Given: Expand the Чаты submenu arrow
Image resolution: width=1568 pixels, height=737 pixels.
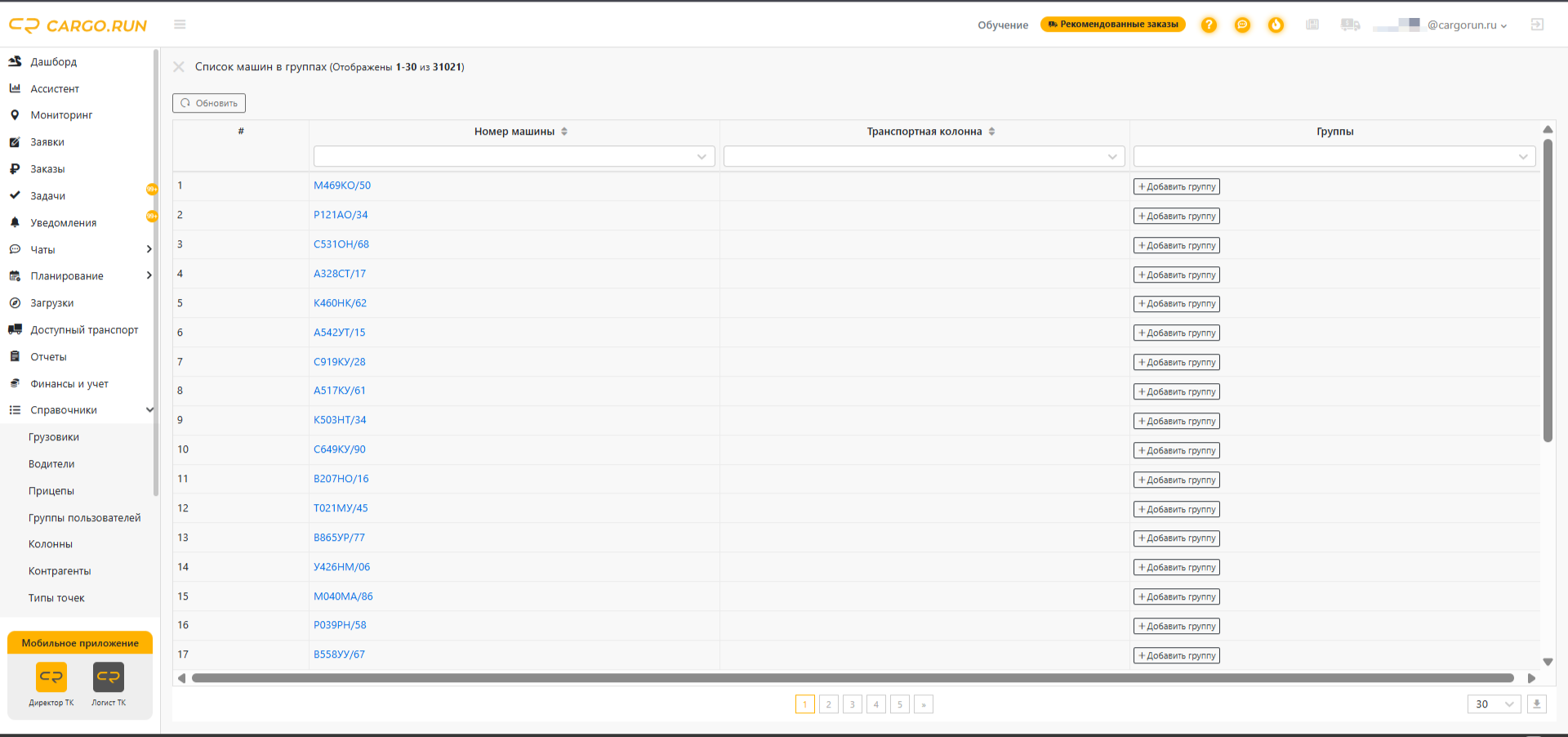Looking at the screenshot, I should coord(149,249).
